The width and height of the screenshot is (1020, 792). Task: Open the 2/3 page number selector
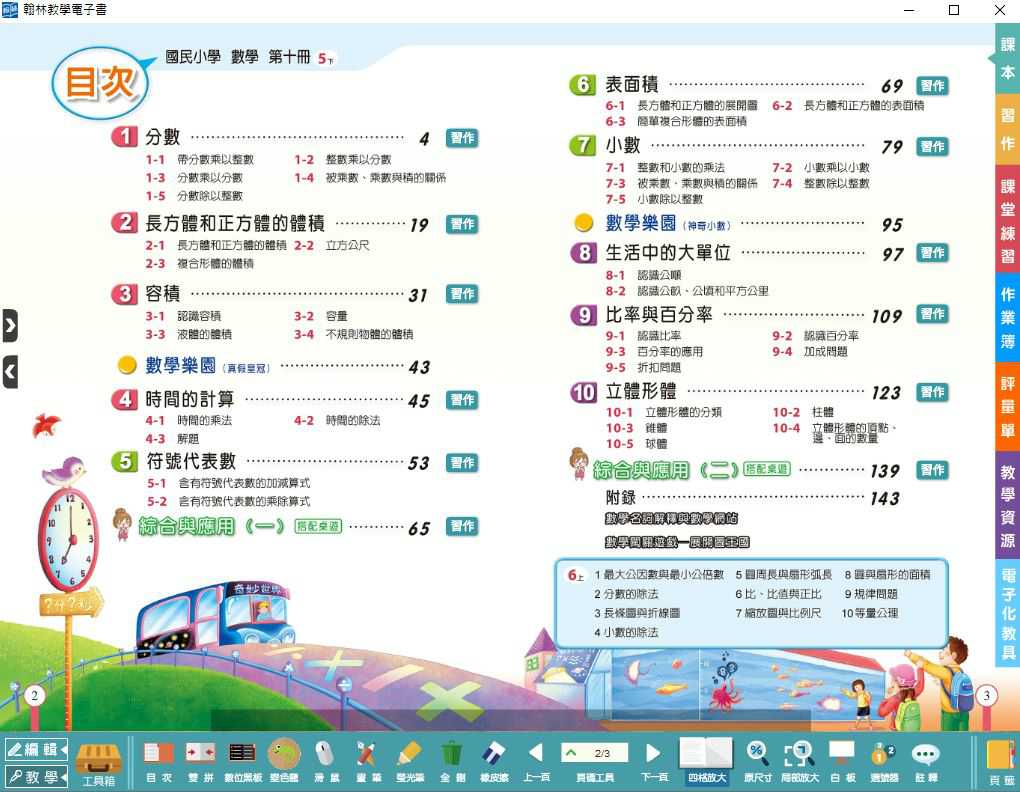[595, 753]
